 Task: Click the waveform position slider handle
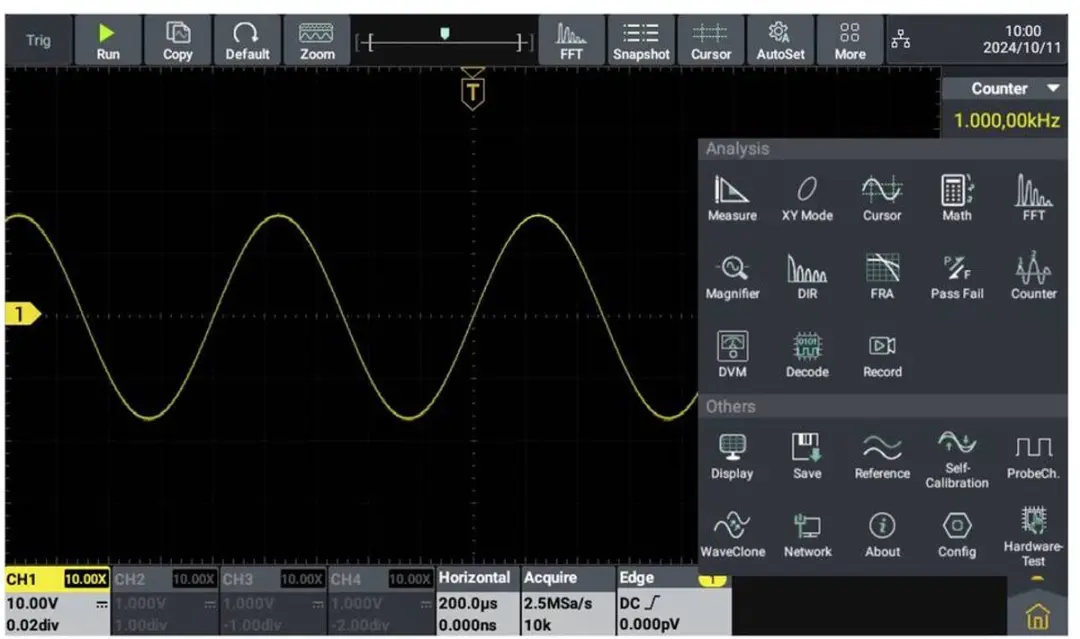[x=445, y=33]
